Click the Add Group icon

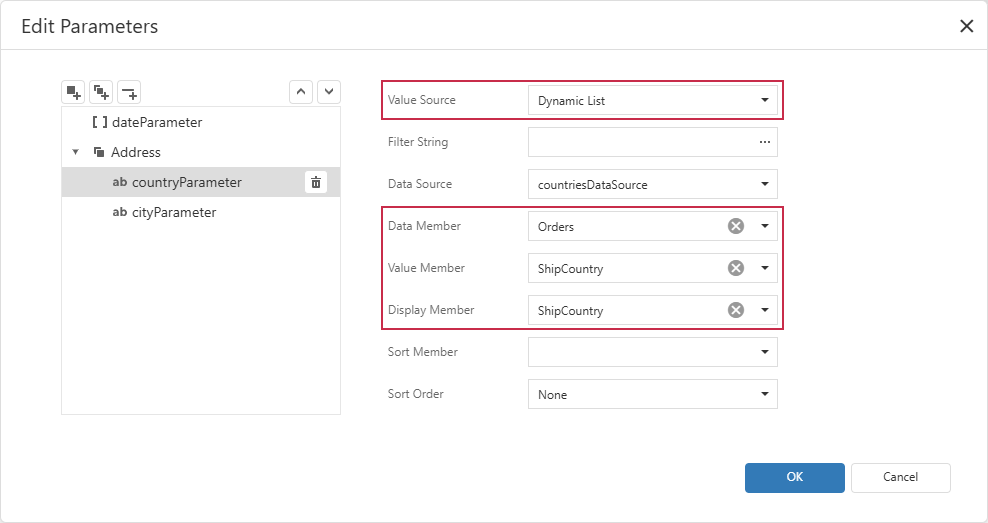(x=101, y=93)
